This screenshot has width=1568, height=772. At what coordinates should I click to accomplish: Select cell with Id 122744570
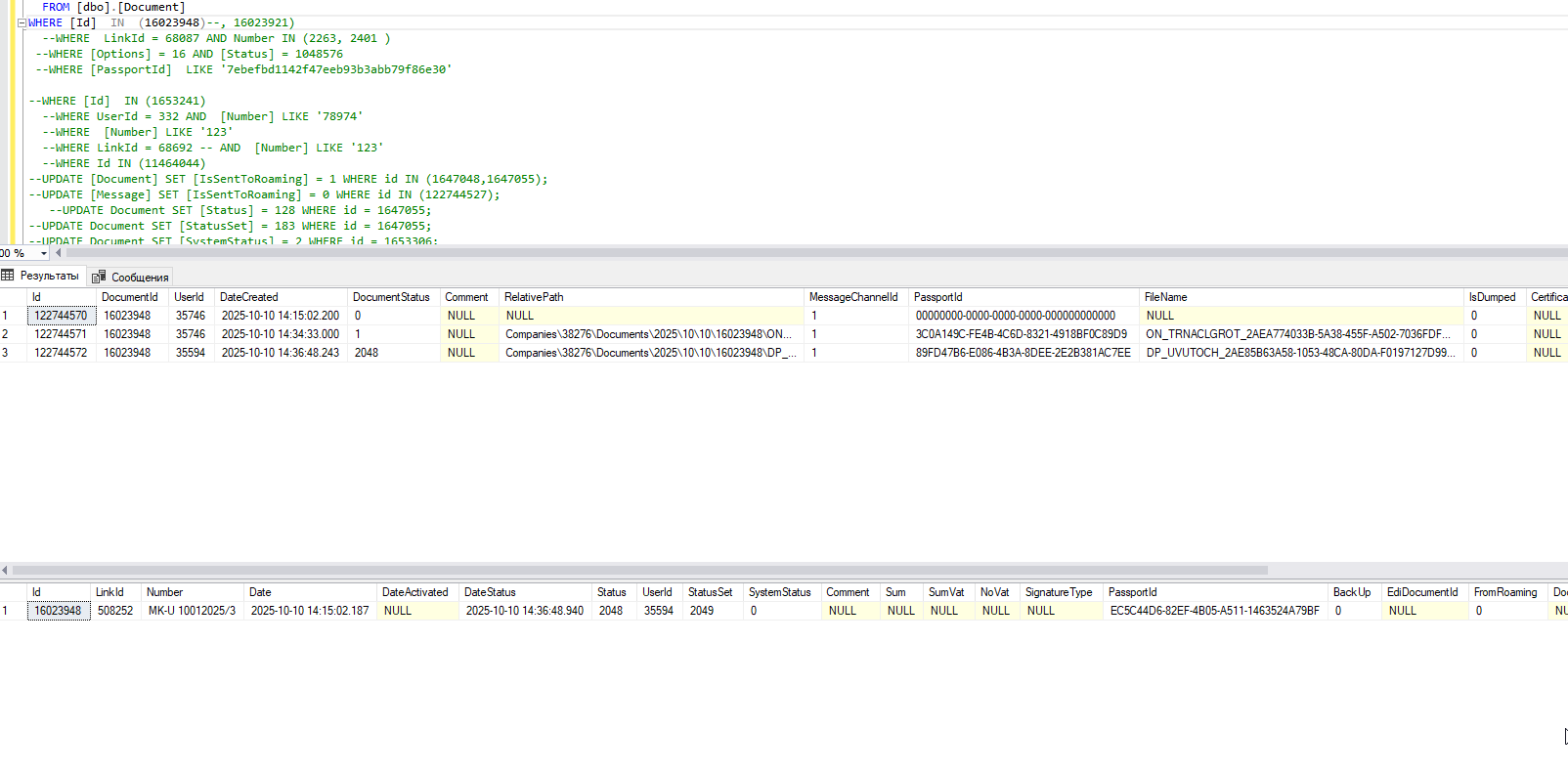click(x=61, y=316)
